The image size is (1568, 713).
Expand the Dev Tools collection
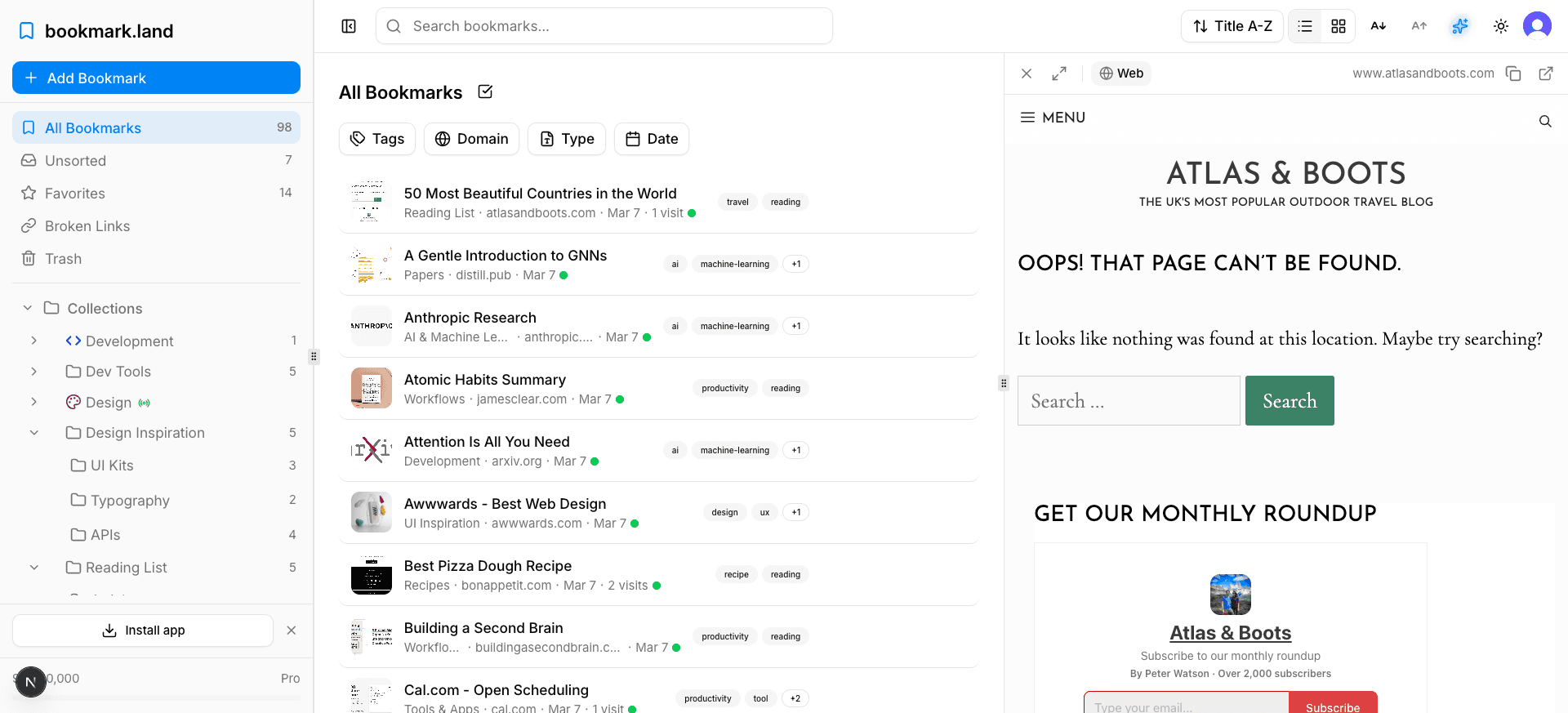tap(33, 371)
